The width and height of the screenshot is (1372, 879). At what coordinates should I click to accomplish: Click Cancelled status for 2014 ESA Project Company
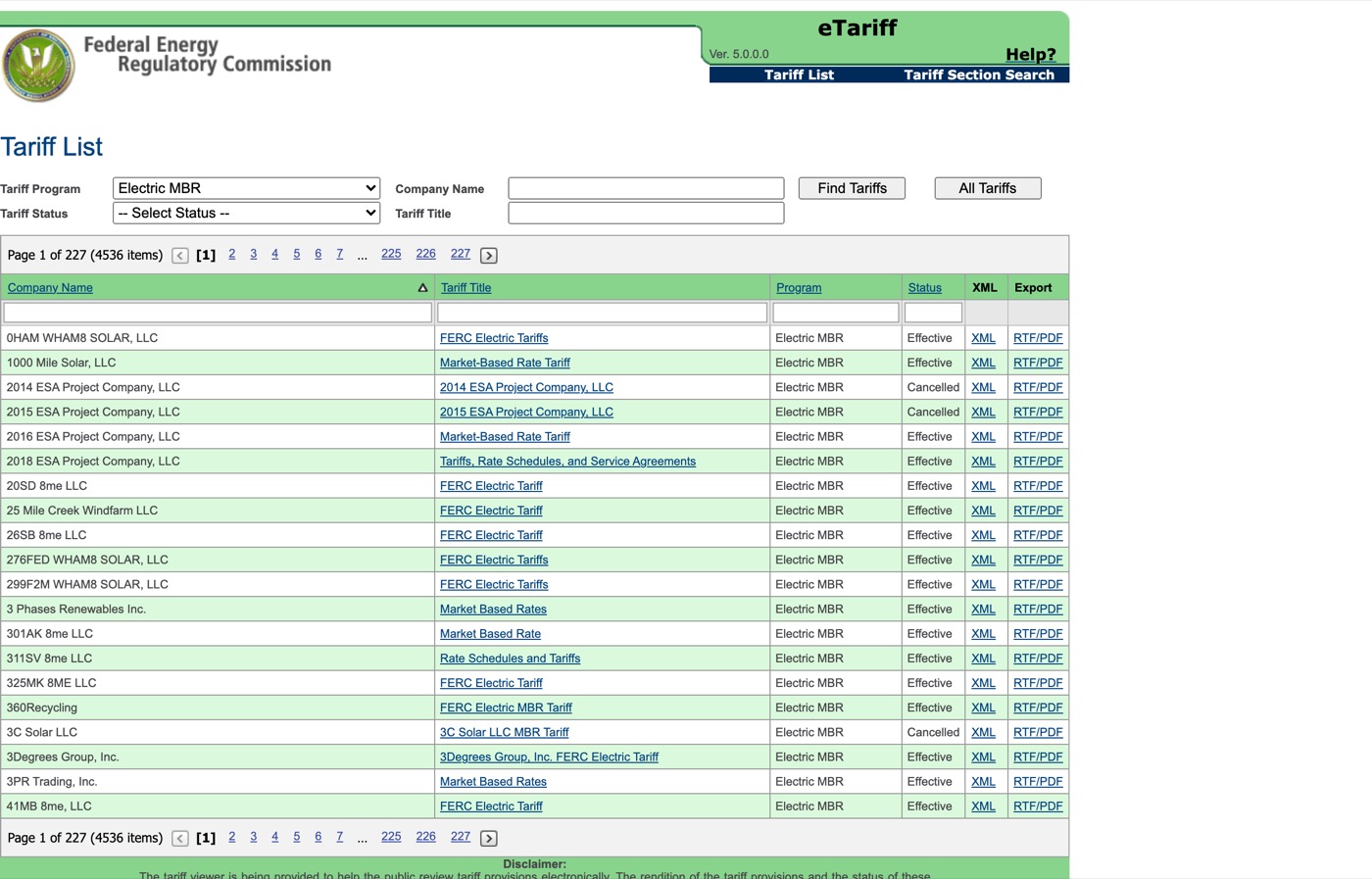(x=933, y=387)
